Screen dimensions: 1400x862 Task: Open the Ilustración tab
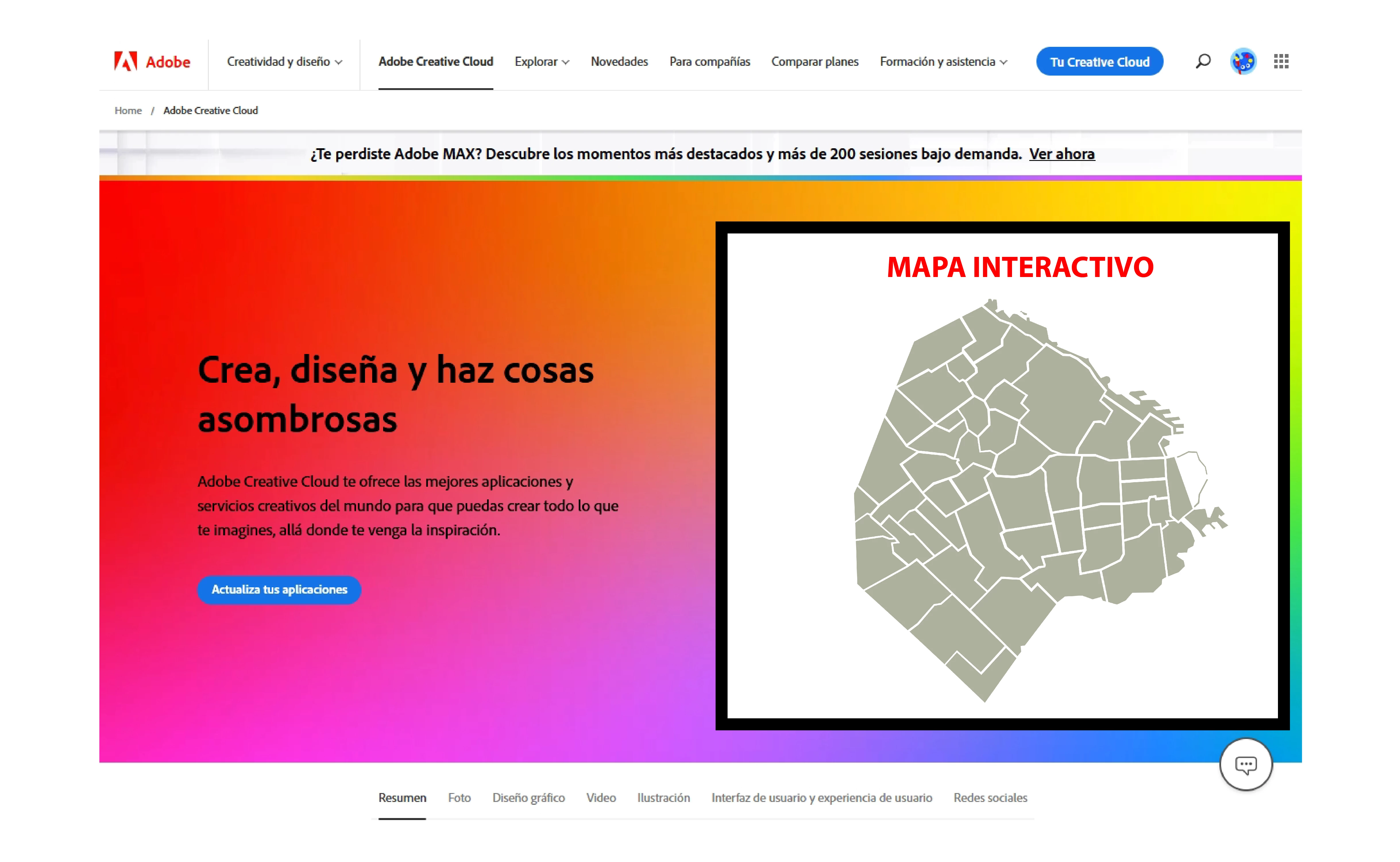point(663,798)
